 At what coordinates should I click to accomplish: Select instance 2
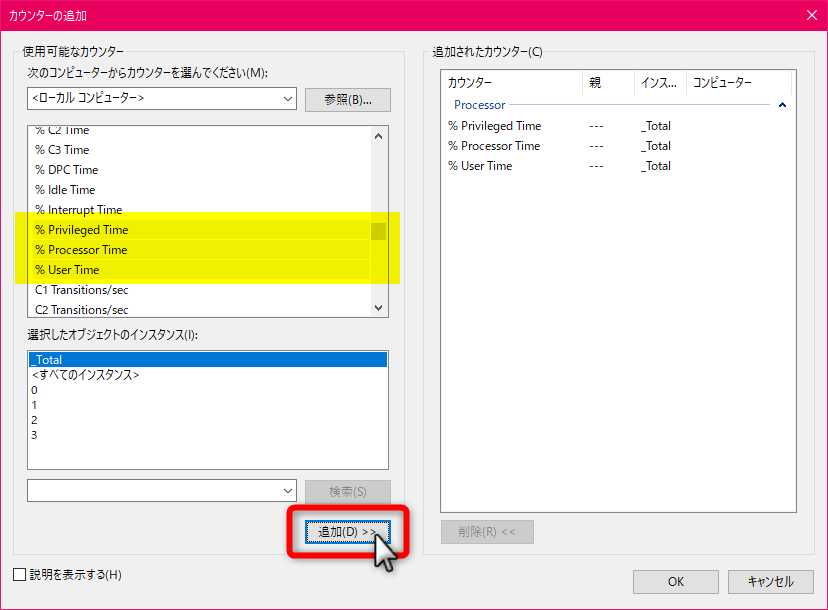pyautogui.click(x=208, y=420)
